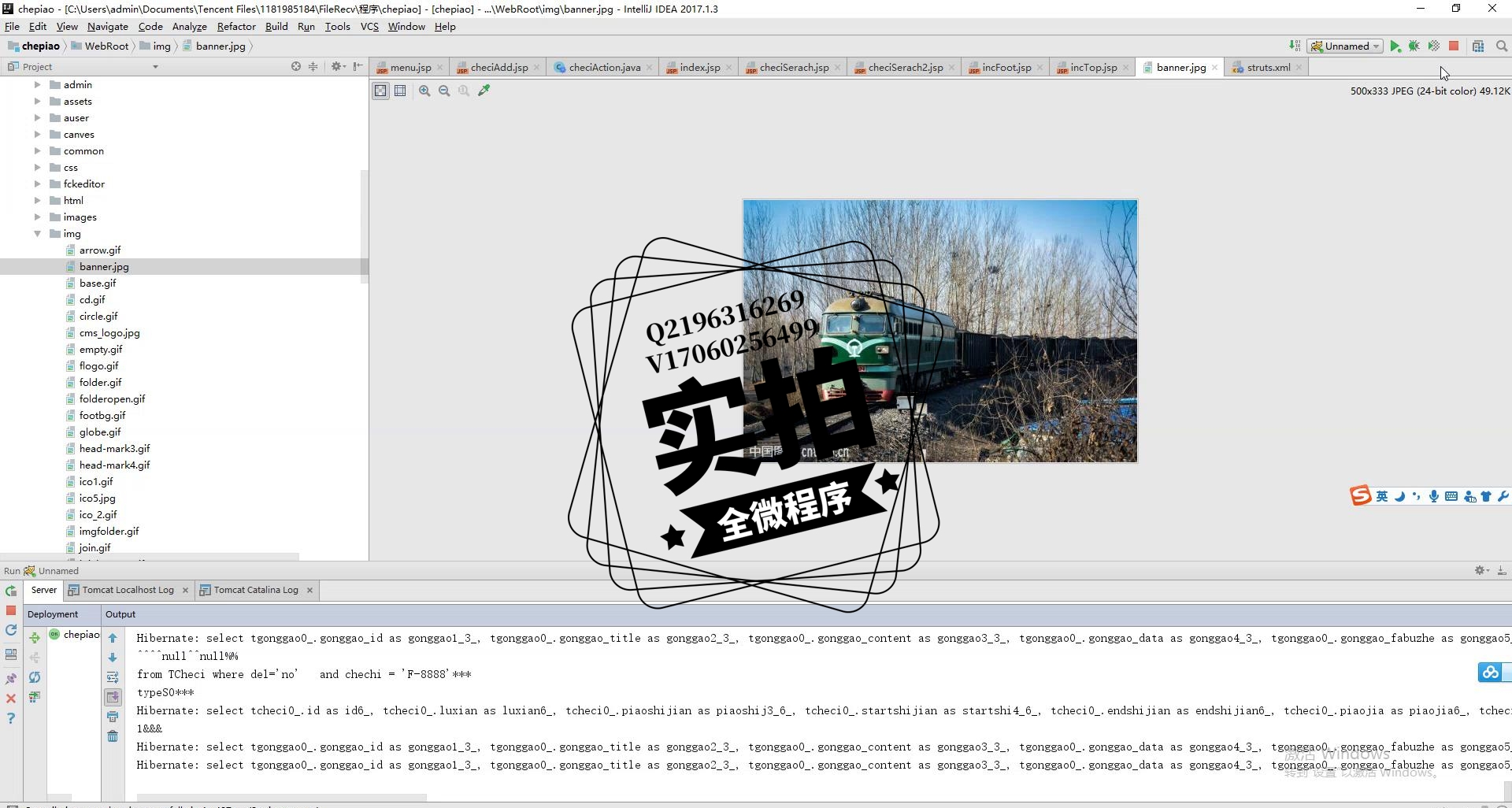The image size is (1512, 808).
Task: Expand the css folder
Action: click(x=37, y=167)
